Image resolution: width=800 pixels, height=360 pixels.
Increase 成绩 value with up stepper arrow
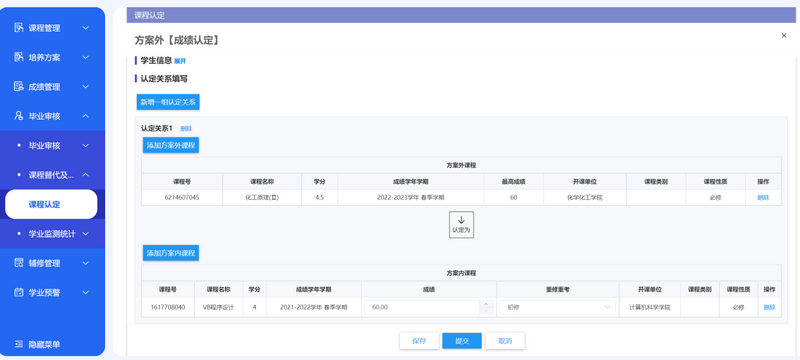pos(486,304)
